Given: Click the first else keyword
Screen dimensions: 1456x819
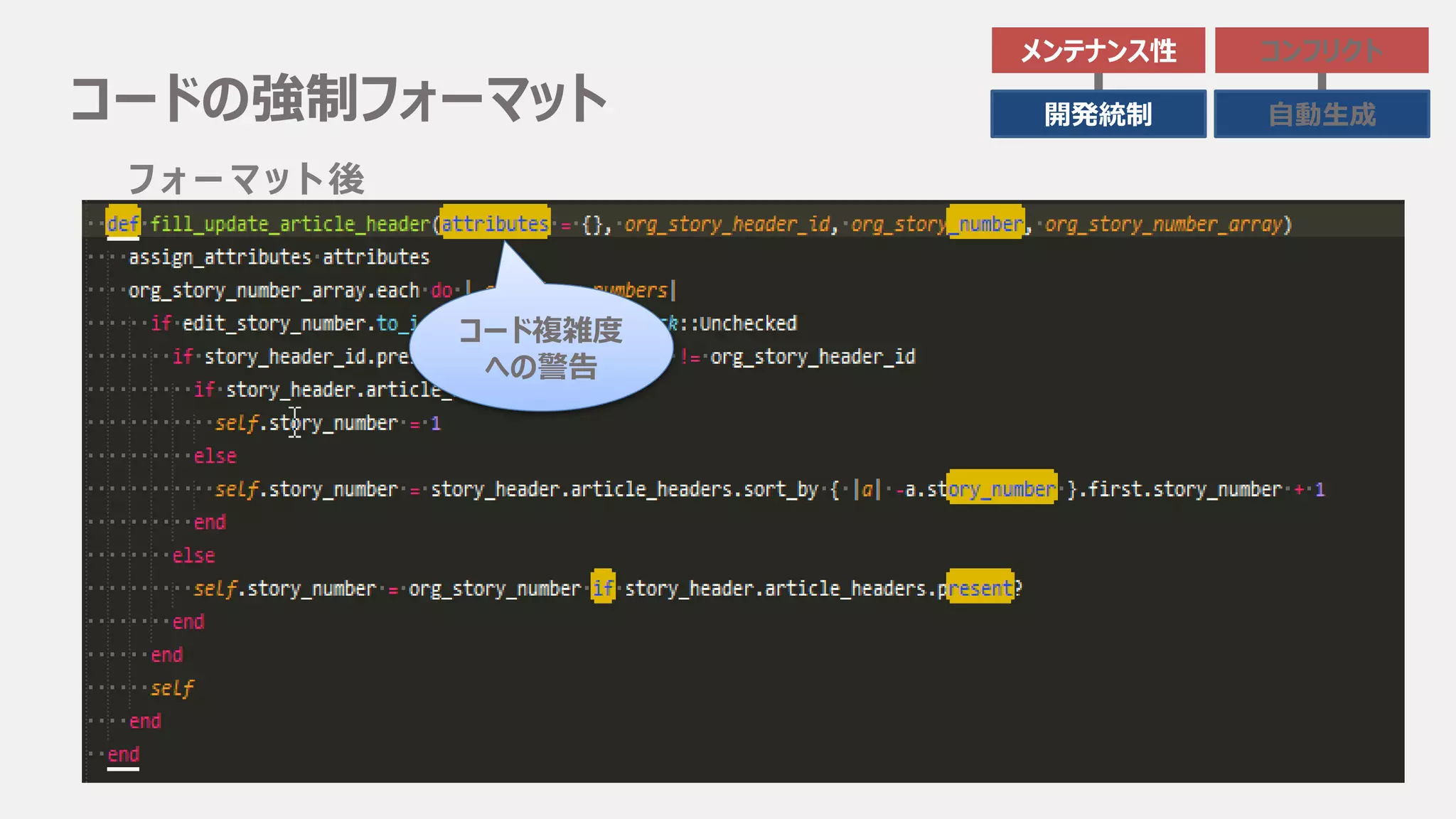Looking at the screenshot, I should [215, 456].
